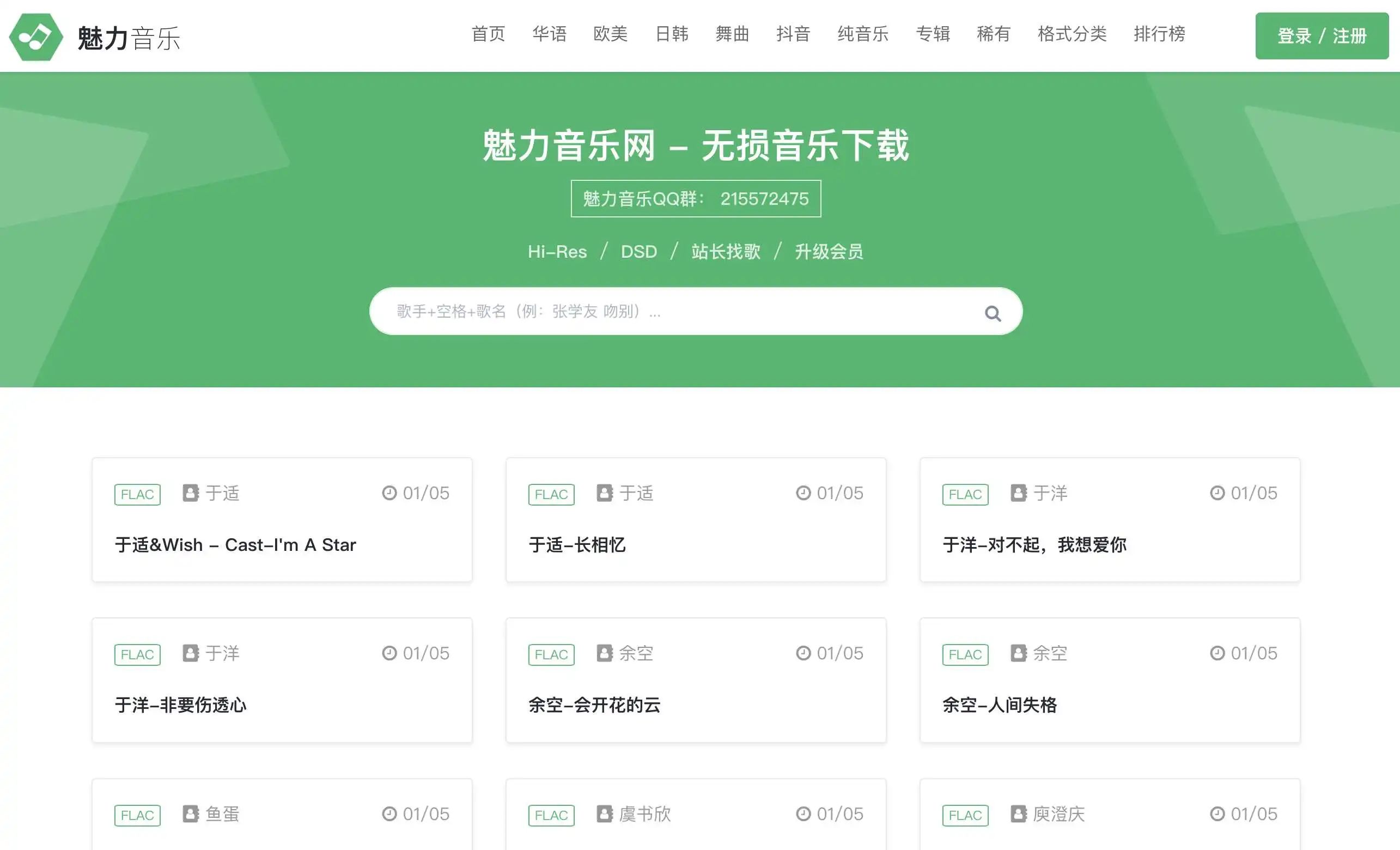This screenshot has width=1400, height=850.
Task: Click artist icon beside 虞书欣
Action: click(x=605, y=813)
